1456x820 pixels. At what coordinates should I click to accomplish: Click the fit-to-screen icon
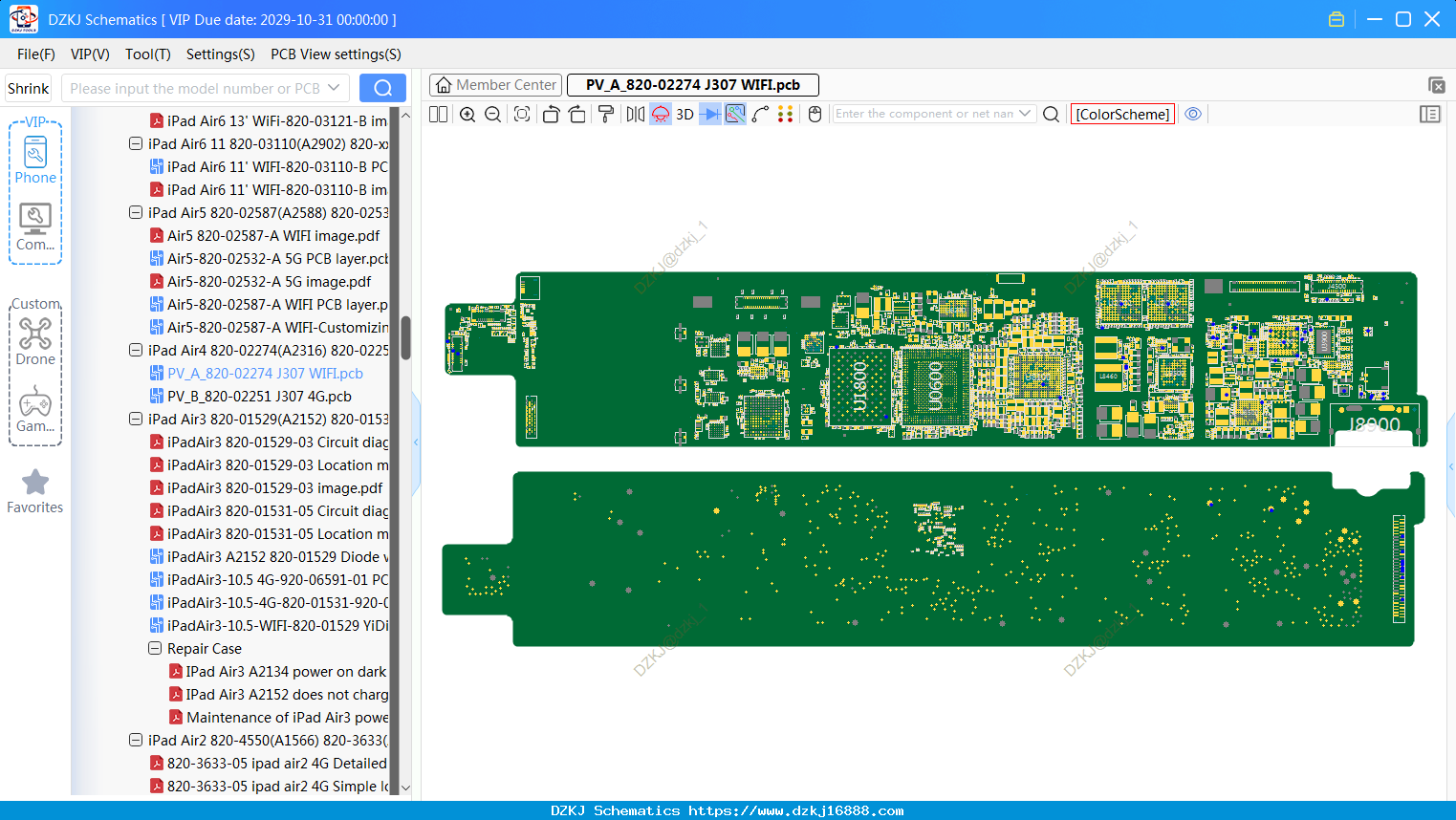point(522,114)
